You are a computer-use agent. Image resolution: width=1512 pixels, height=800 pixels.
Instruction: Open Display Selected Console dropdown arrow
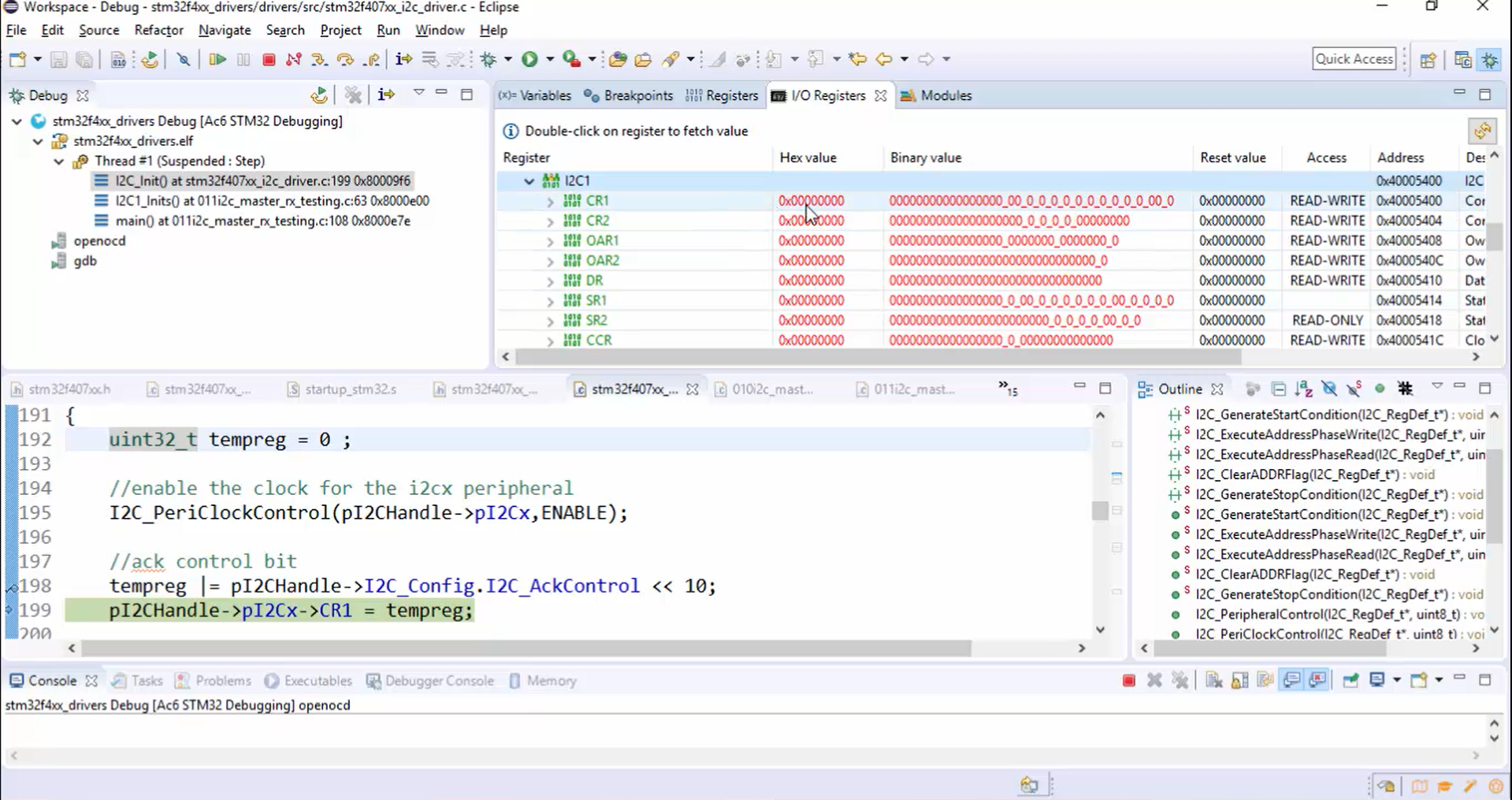pos(1396,680)
